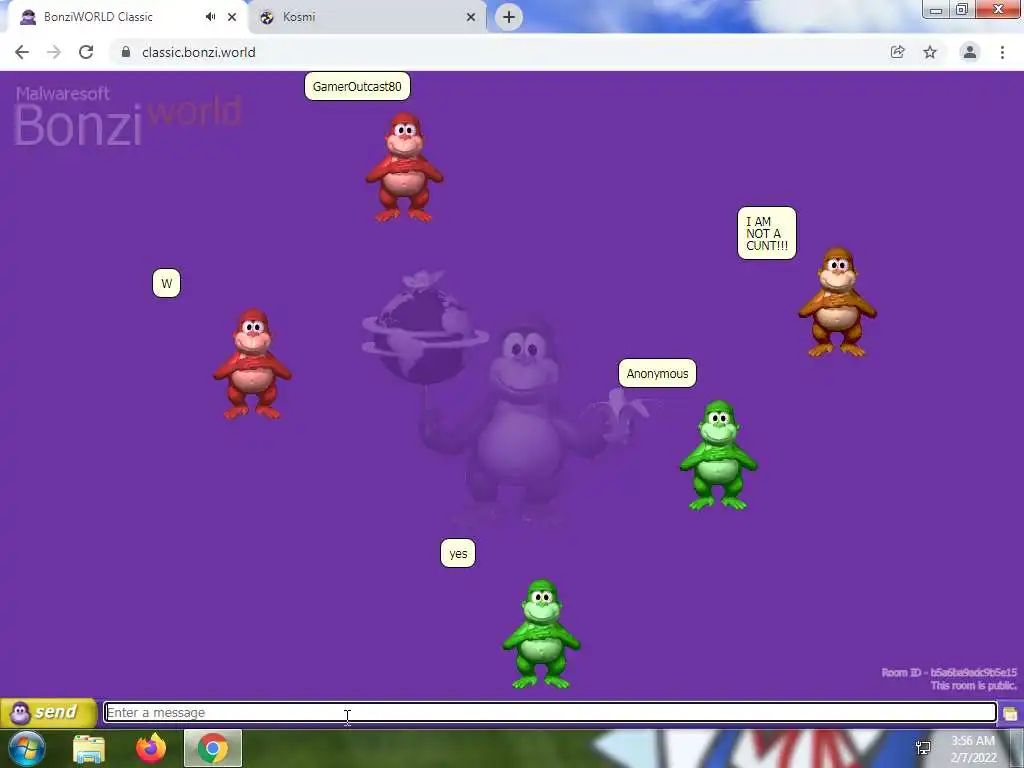The image size is (1024, 768).
Task: Click the send button with Bonzi icon
Action: (48, 712)
